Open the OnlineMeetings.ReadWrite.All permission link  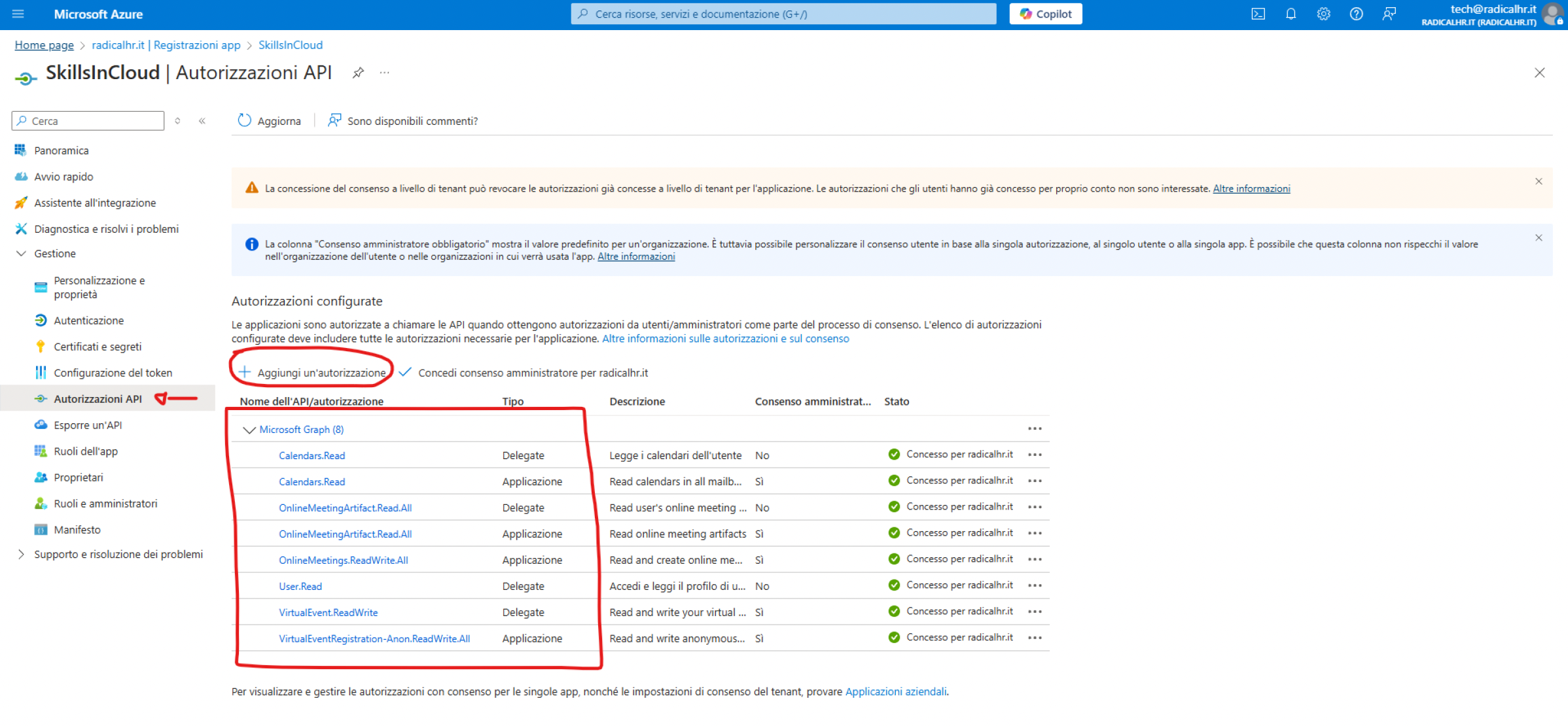(x=344, y=561)
